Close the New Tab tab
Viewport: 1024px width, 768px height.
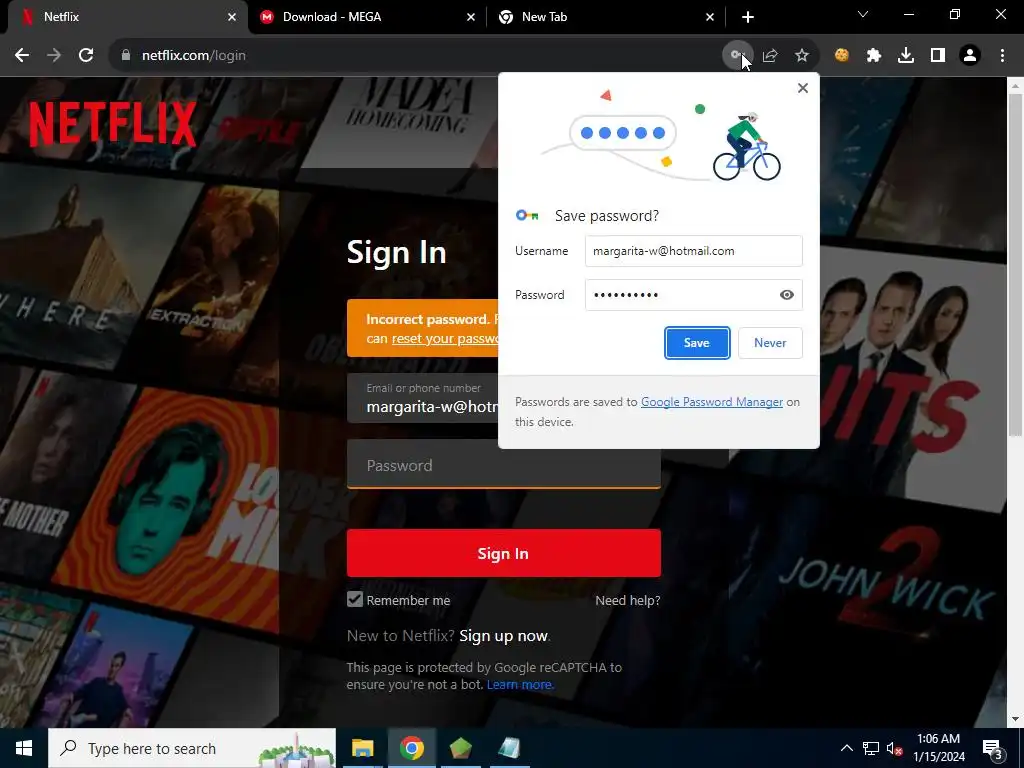coord(710,17)
